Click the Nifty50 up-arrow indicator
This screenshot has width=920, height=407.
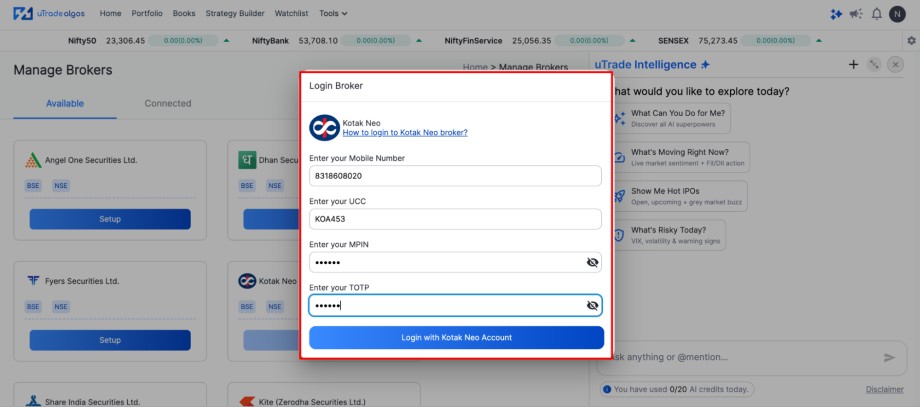click(226, 40)
